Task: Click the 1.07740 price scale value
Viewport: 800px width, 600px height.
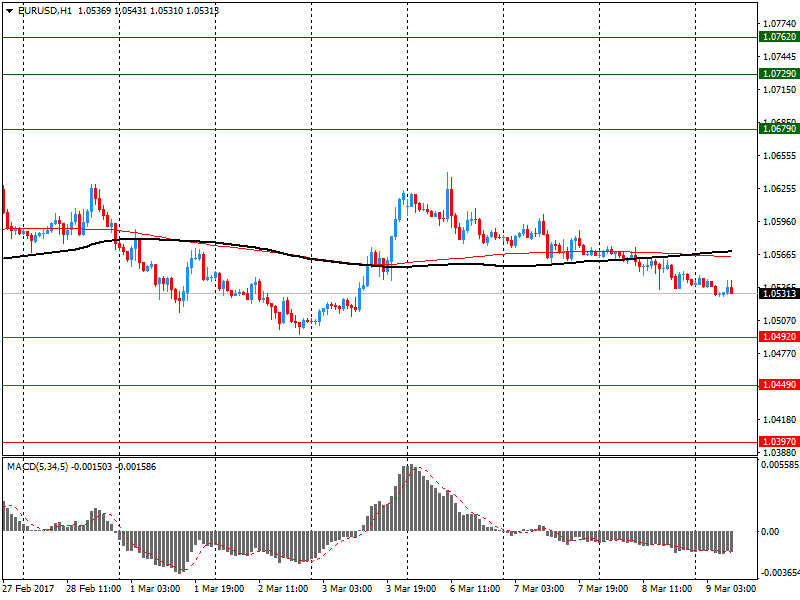Action: tap(779, 23)
